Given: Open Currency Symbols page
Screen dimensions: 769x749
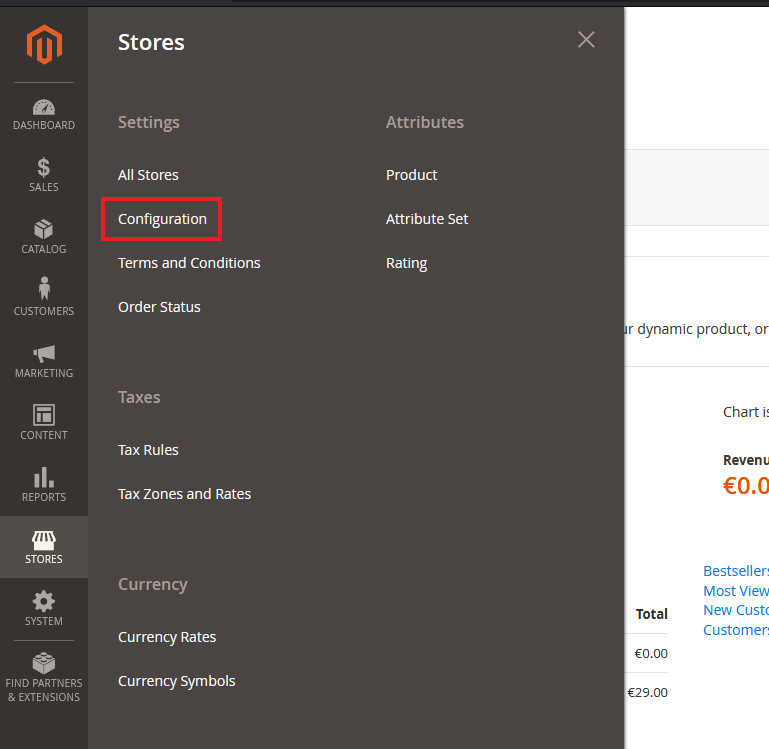Looking at the screenshot, I should pos(177,681).
